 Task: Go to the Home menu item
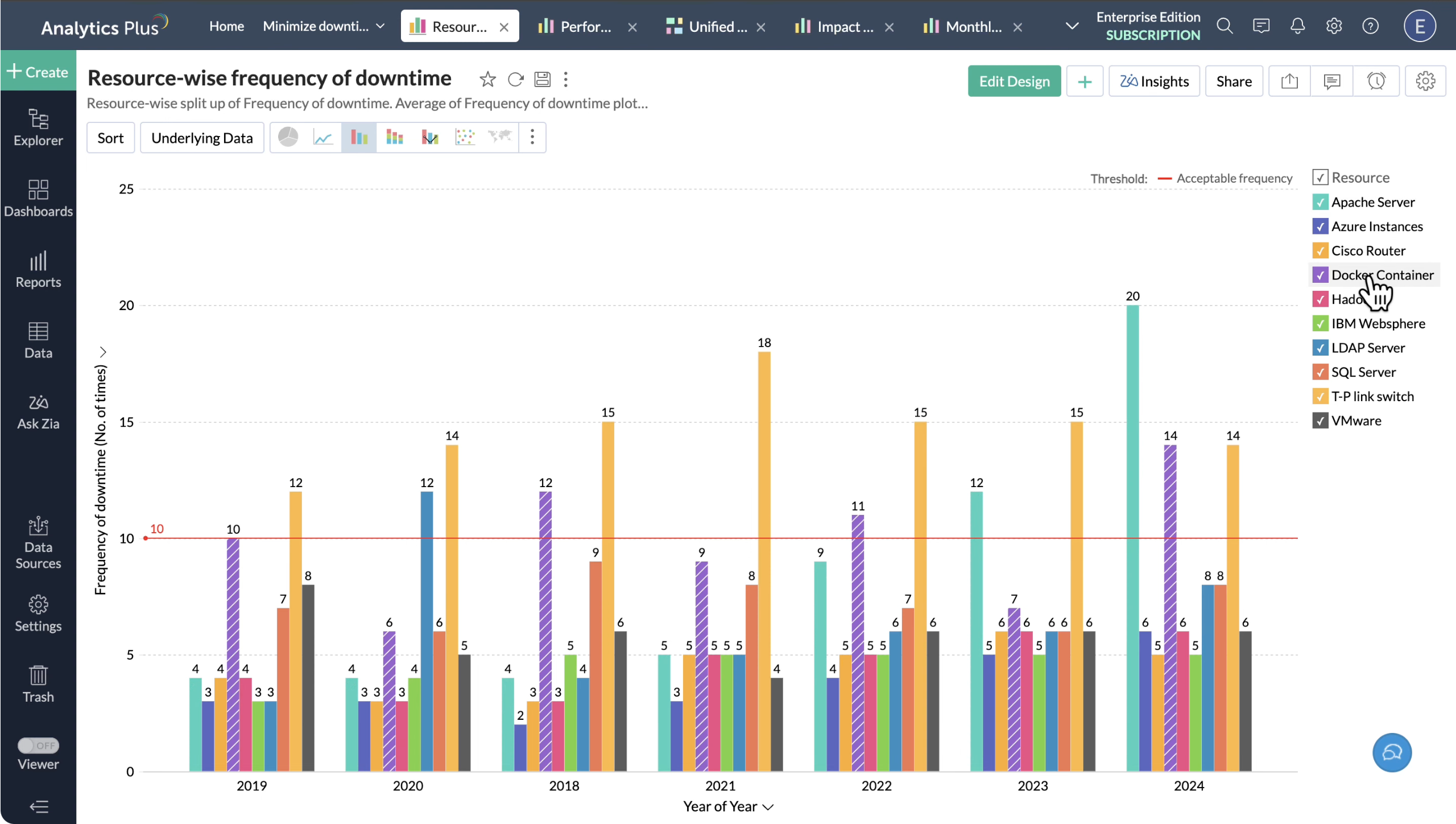point(226,26)
